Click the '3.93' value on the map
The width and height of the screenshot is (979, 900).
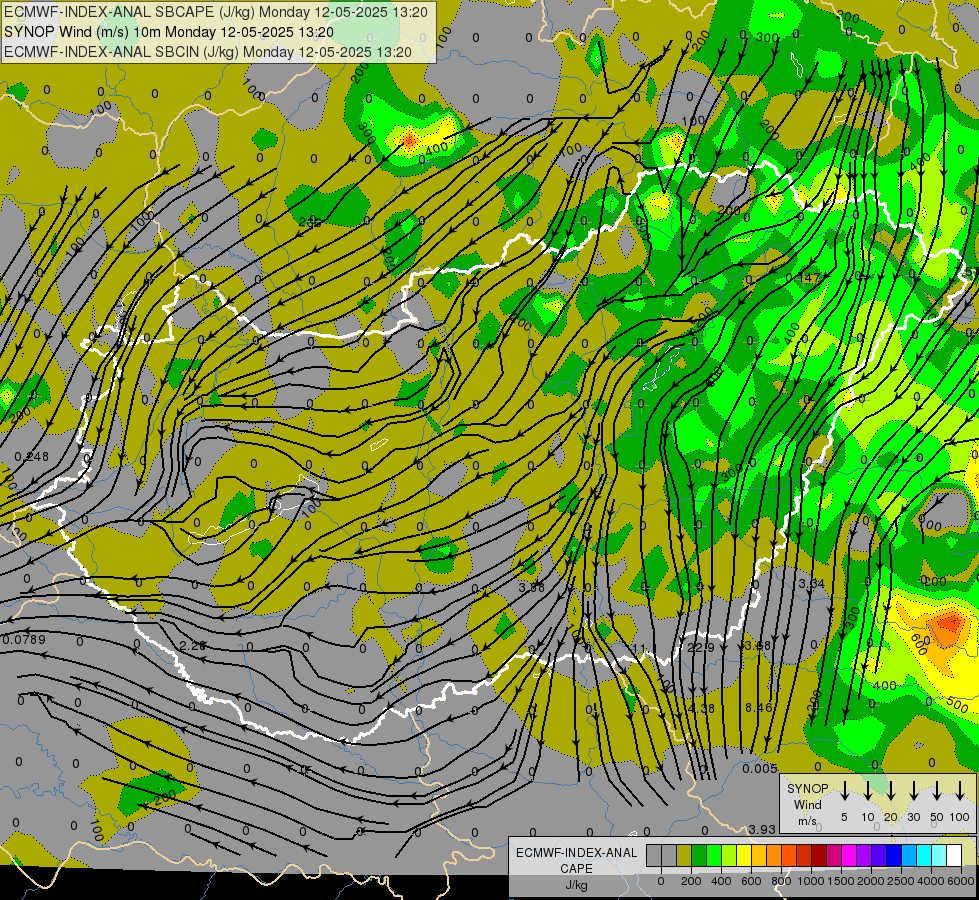click(x=762, y=829)
